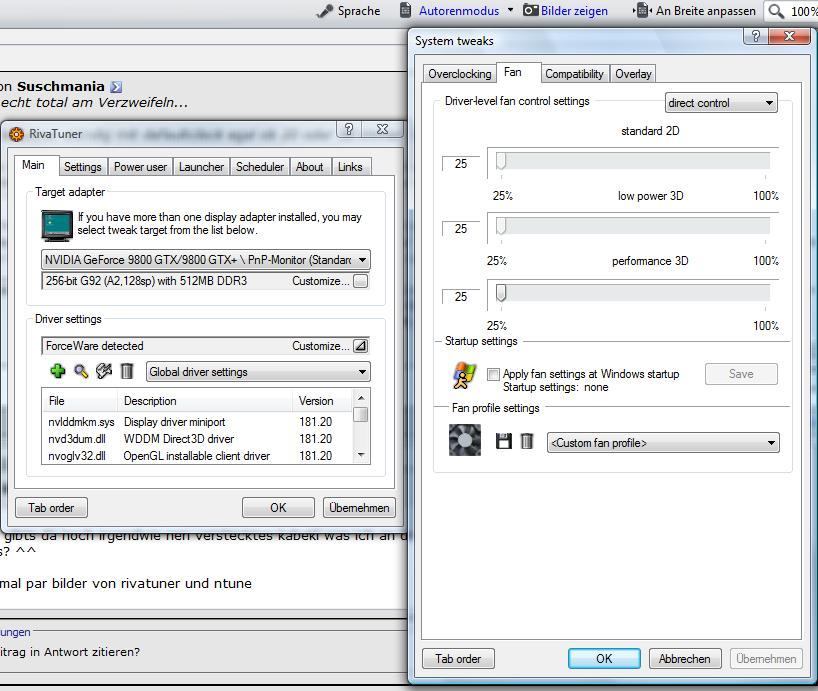Click the Bilder zeigen camera icon

coord(530,10)
